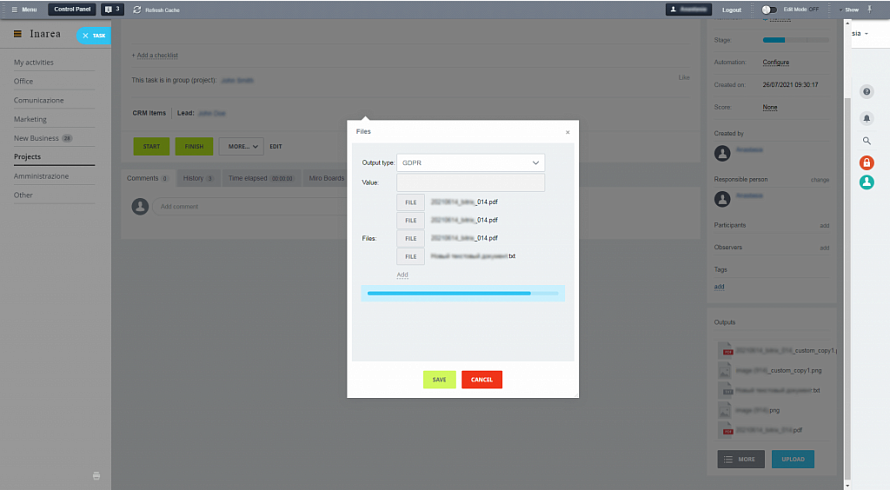Open the MORE... dropdown next to FINISH
Viewport: 890px width, 490px height.
(x=241, y=146)
